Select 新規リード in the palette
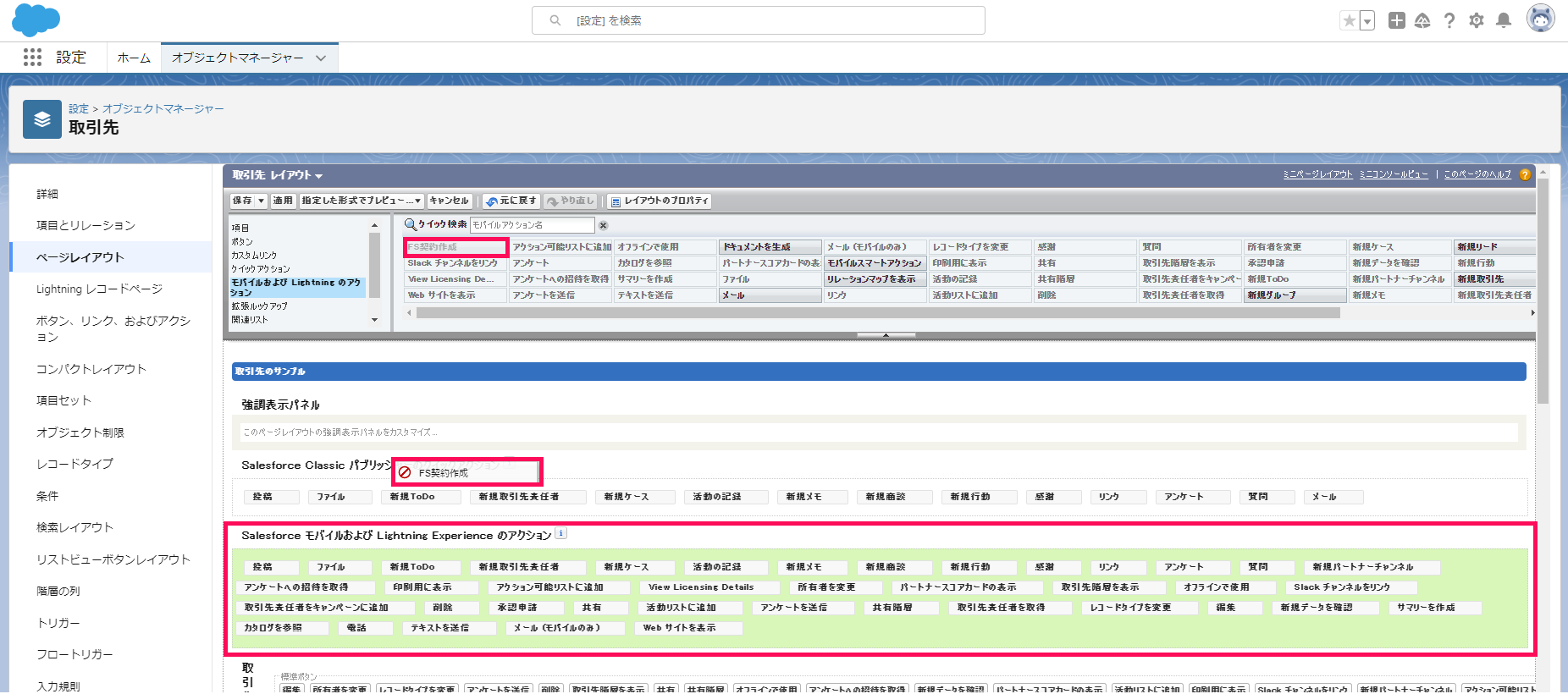This screenshot has height=694, width=1568. pyautogui.click(x=1494, y=247)
